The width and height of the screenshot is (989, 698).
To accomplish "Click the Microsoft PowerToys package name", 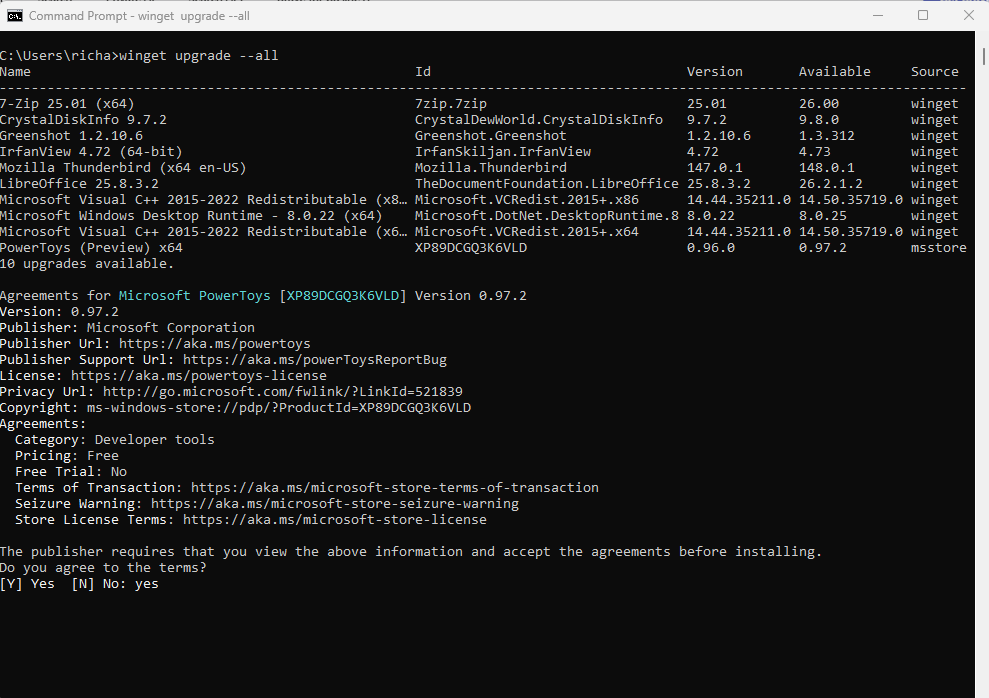I will pos(194,296).
